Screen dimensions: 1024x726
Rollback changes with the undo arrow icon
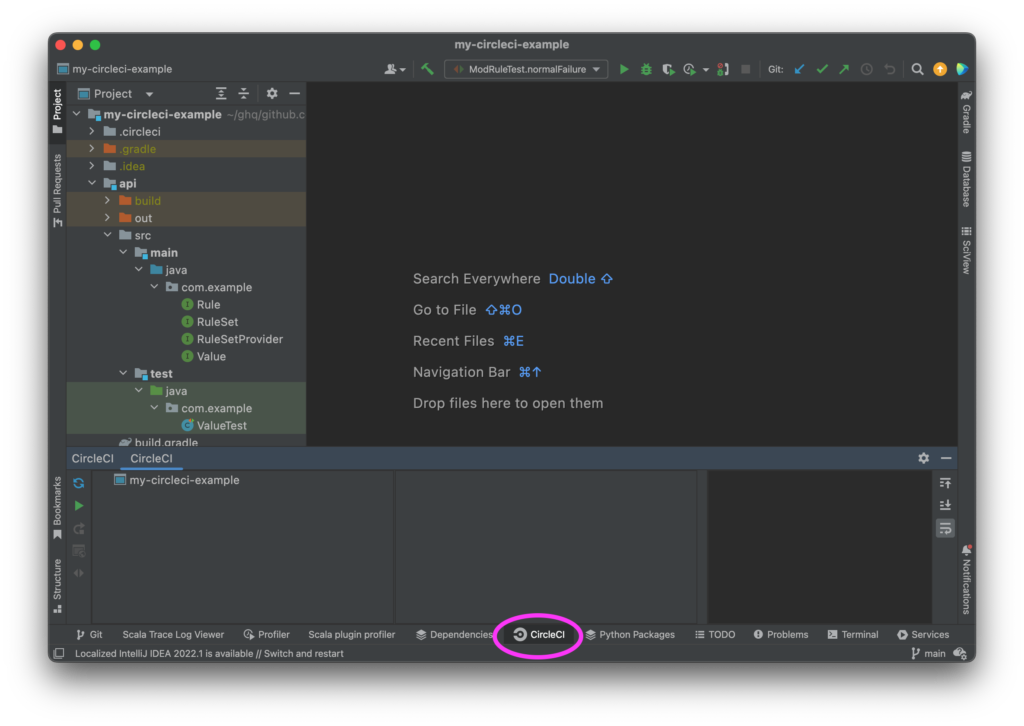tap(889, 69)
